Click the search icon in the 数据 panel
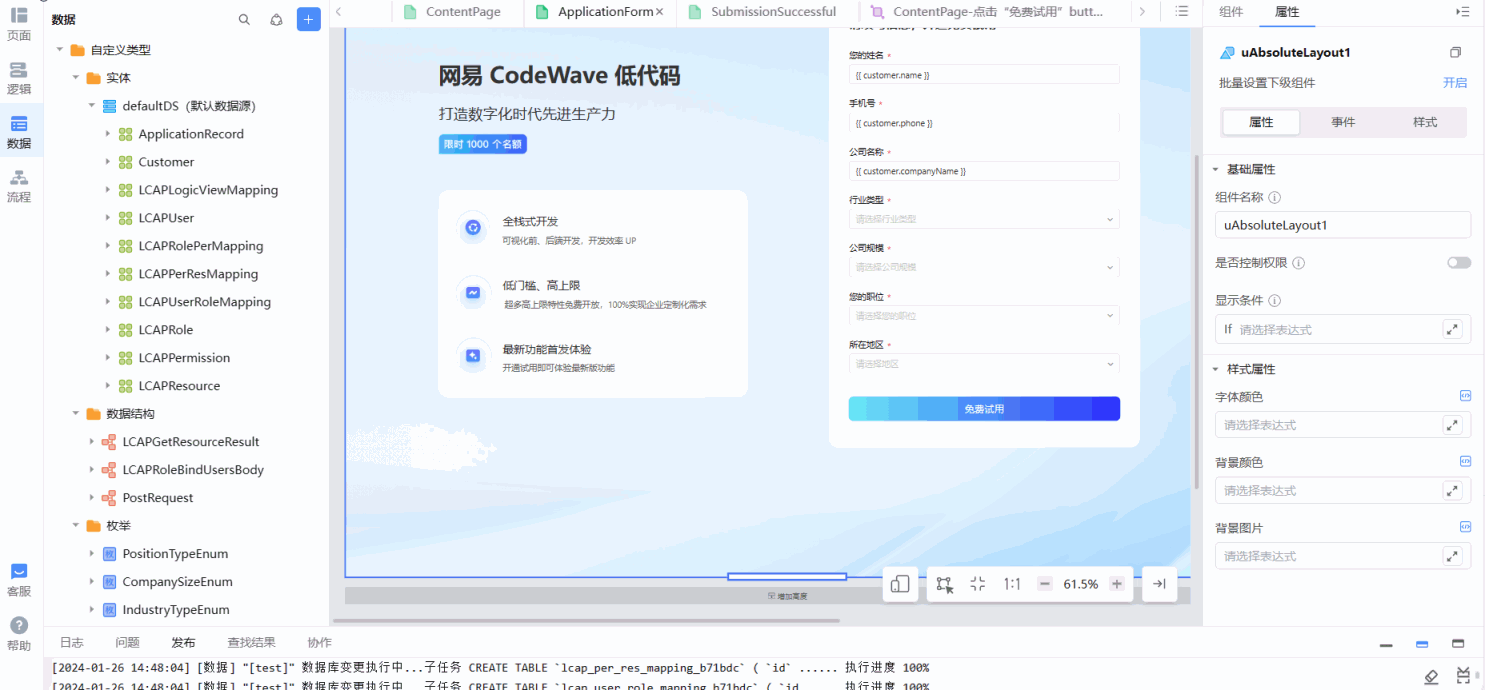The height and width of the screenshot is (690, 1485). [244, 19]
